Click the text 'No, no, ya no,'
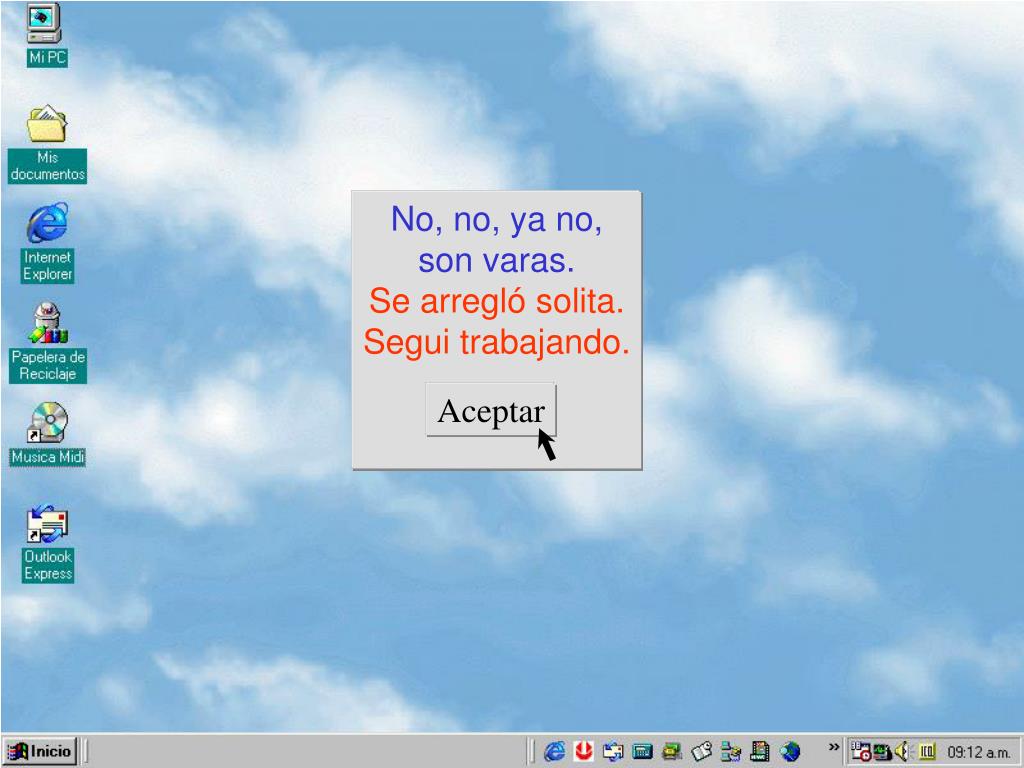The width and height of the screenshot is (1024, 768). [x=496, y=219]
